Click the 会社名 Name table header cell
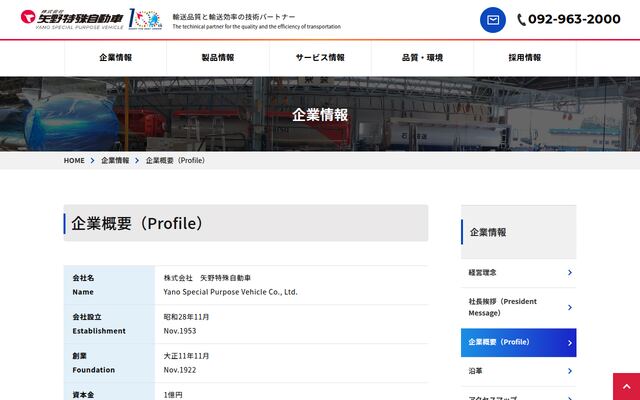The image size is (640, 400). 109,285
